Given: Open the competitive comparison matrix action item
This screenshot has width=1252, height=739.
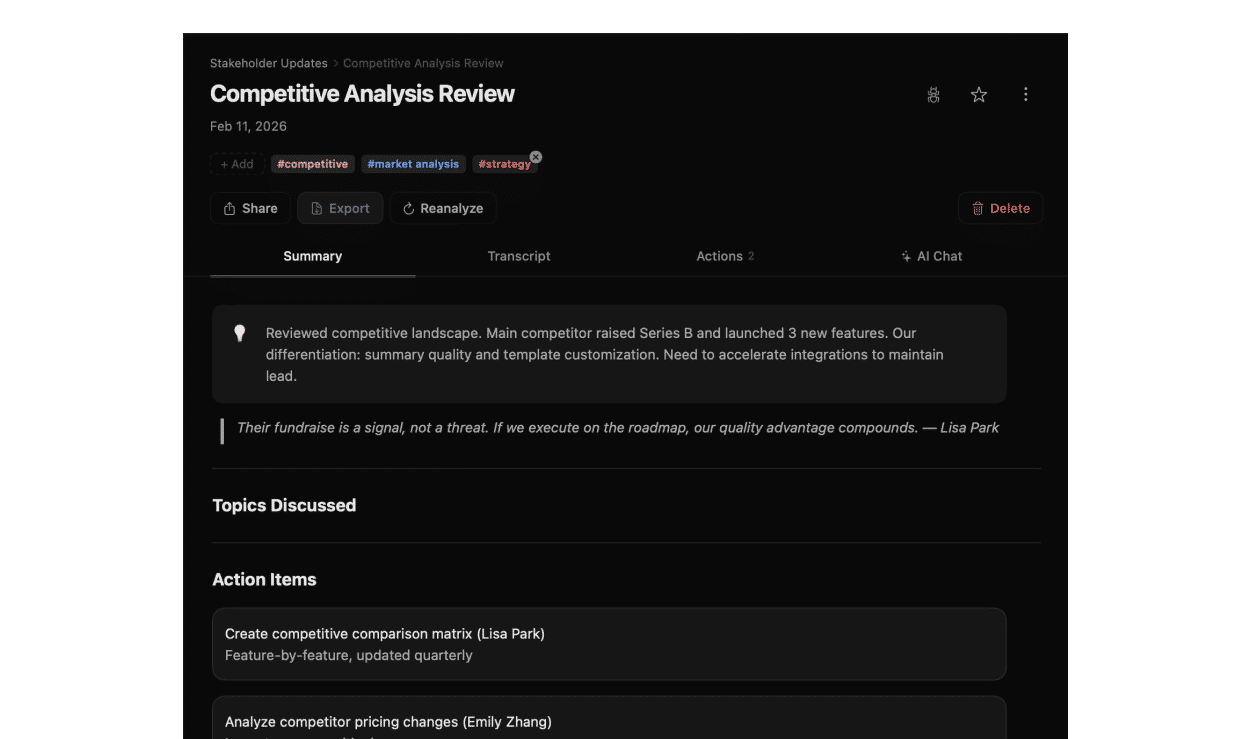Looking at the screenshot, I should (x=609, y=644).
